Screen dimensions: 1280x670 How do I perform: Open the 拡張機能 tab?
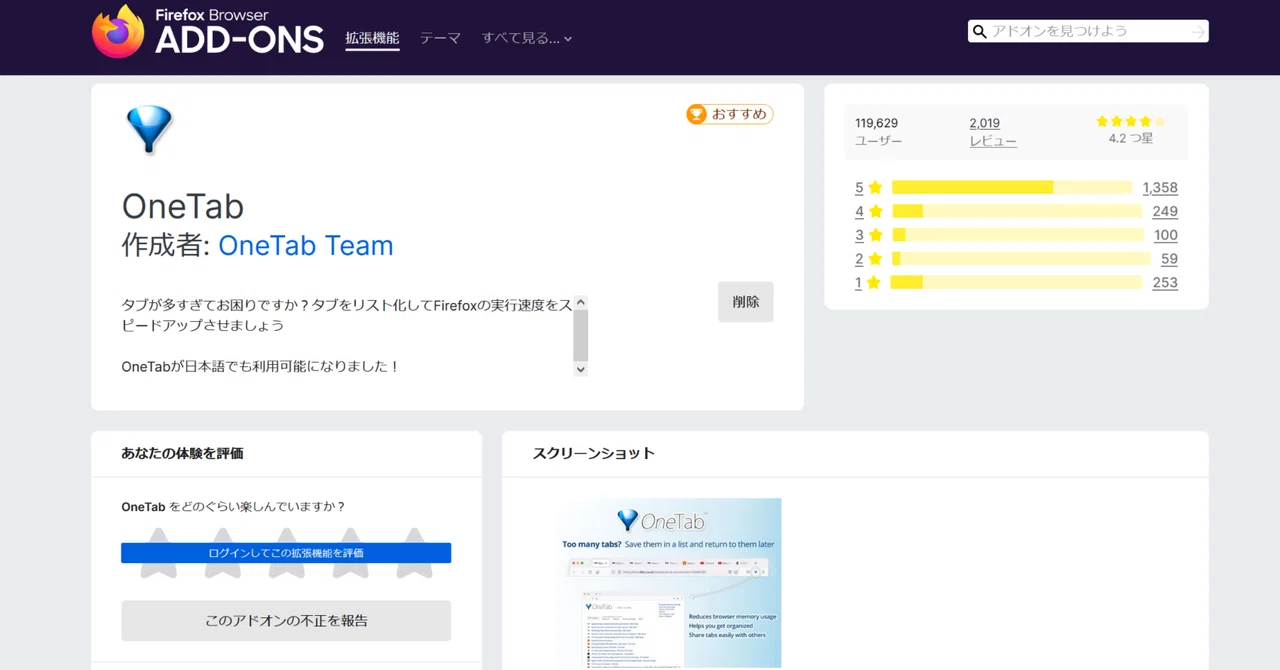coord(372,38)
